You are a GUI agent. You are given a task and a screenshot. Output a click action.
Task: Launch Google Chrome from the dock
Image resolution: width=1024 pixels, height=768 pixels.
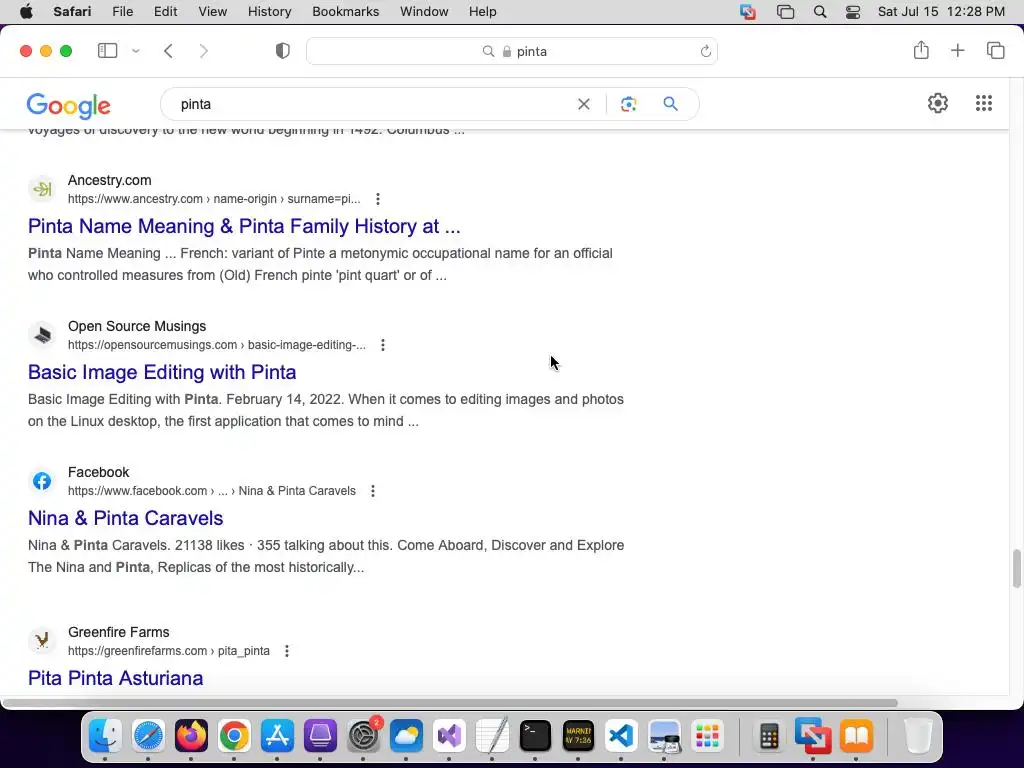point(234,737)
